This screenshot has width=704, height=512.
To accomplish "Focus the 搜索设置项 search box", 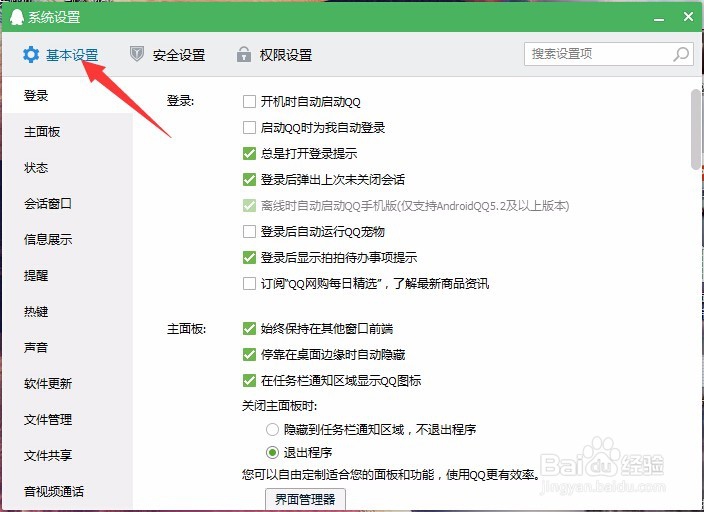I will 609,54.
